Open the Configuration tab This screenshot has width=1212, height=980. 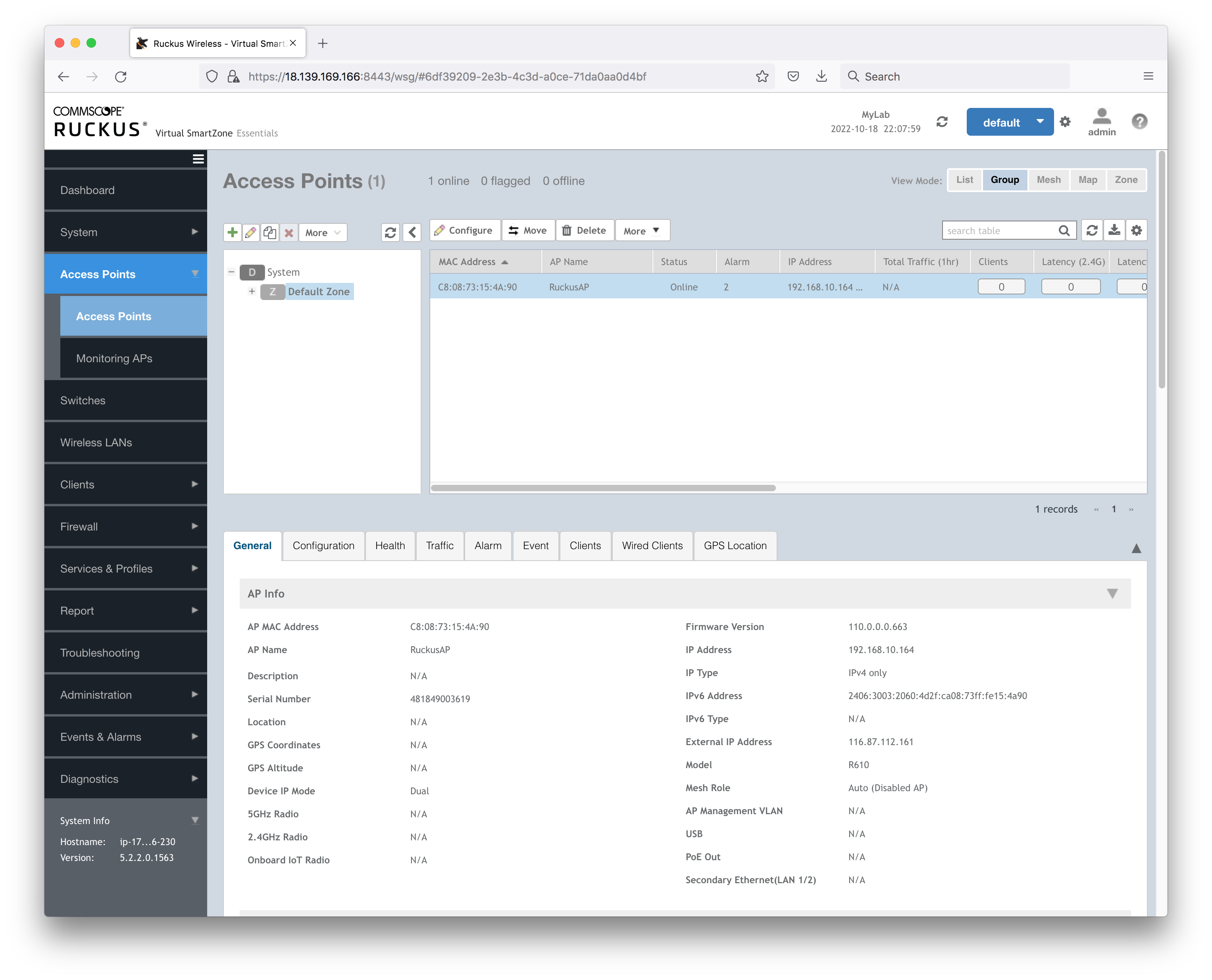[x=323, y=545]
